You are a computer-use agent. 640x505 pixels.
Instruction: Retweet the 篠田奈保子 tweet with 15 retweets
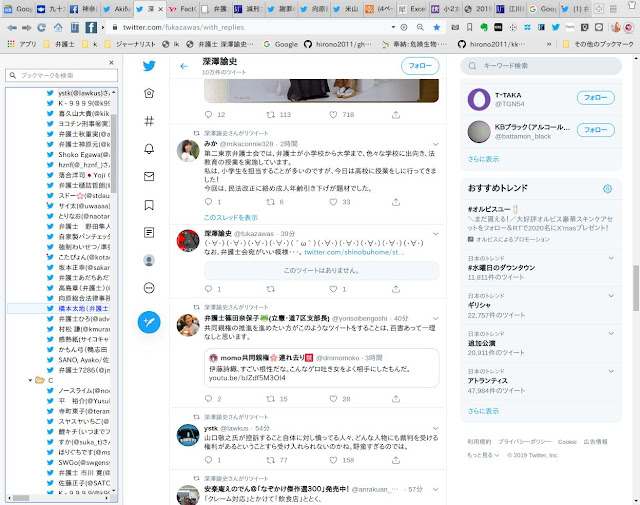coord(270,398)
